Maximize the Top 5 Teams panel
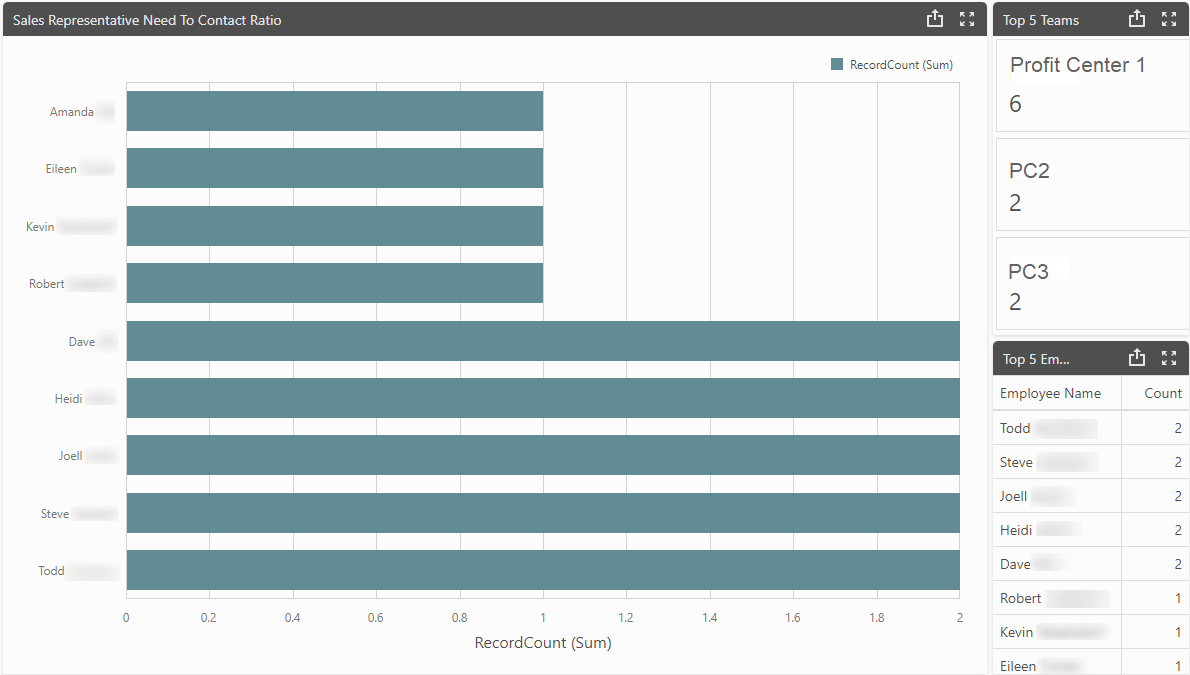The image size is (1190, 675). coord(1169,19)
